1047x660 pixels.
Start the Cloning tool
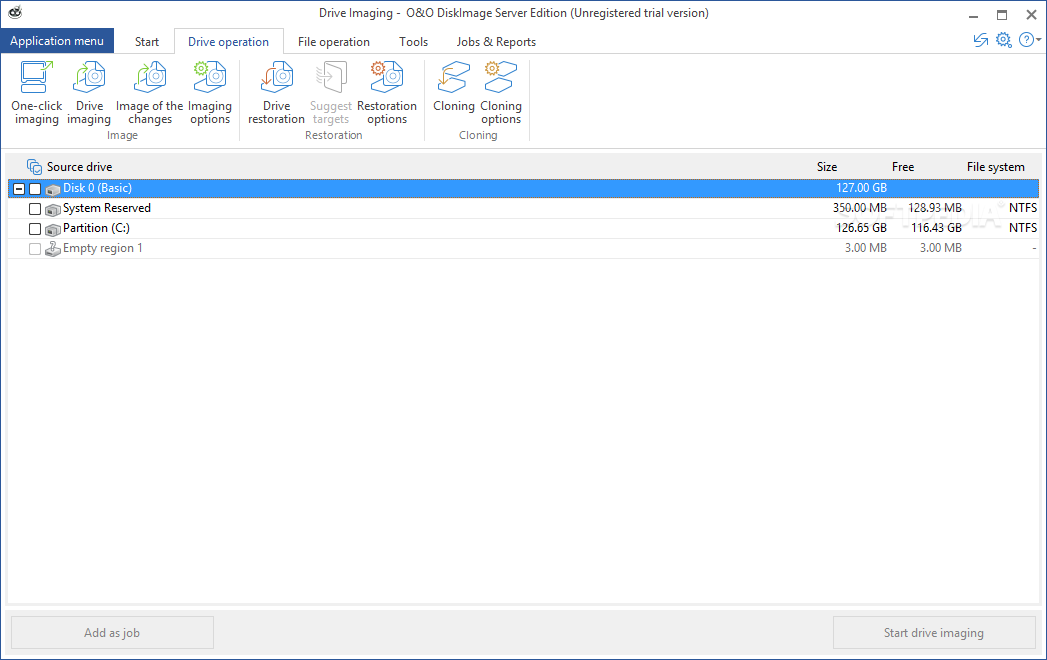(453, 87)
